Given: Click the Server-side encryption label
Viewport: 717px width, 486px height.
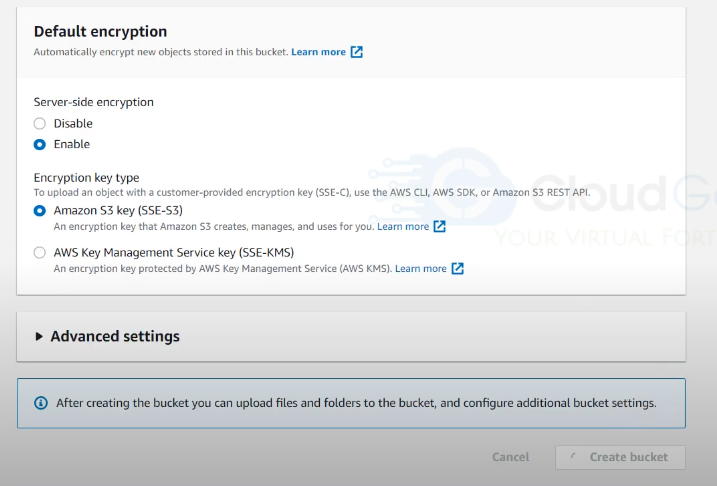Looking at the screenshot, I should point(94,102).
